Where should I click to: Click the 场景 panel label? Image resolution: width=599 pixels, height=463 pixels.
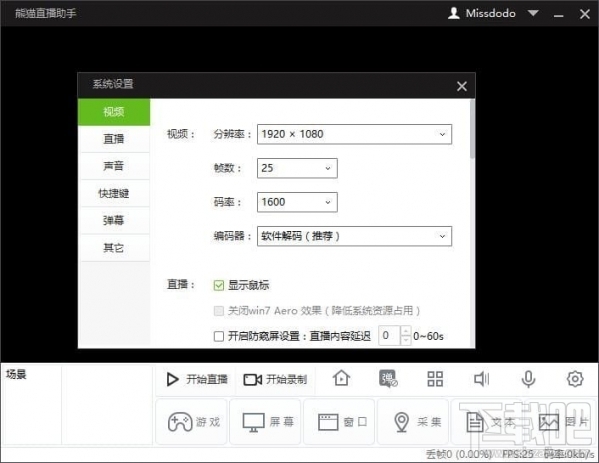tap(16, 374)
